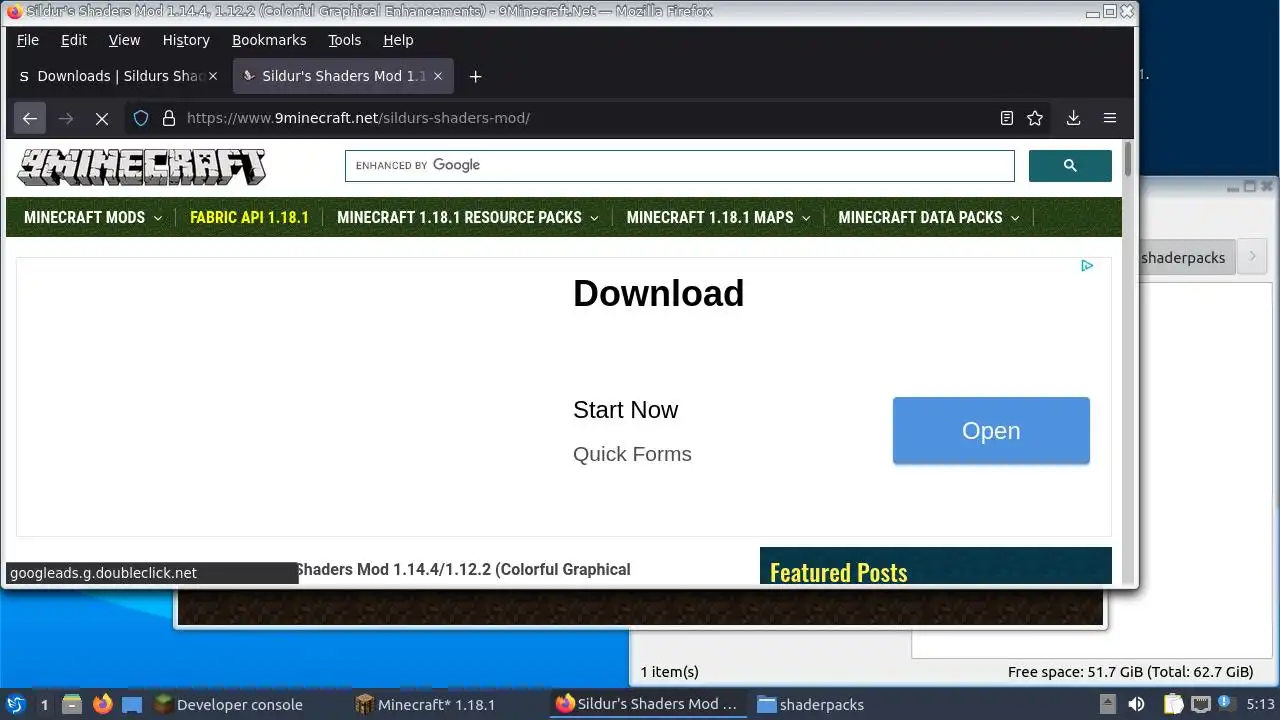The width and height of the screenshot is (1280, 720).
Task: Go back to the previous page
Action: pos(30,118)
